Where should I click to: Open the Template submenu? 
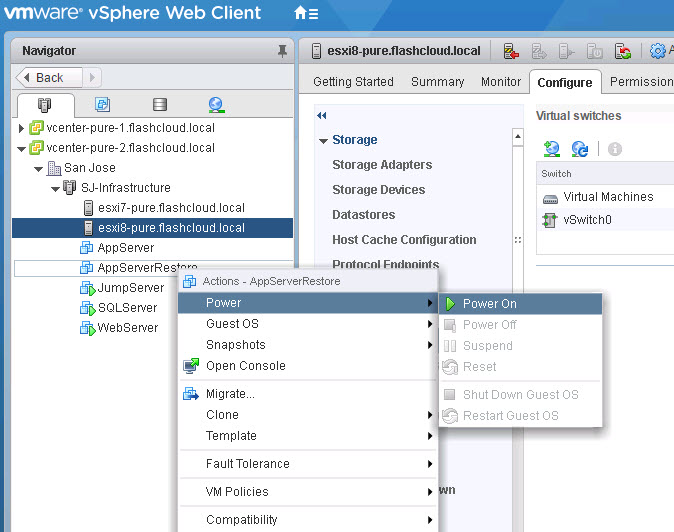pyautogui.click(x=307, y=436)
